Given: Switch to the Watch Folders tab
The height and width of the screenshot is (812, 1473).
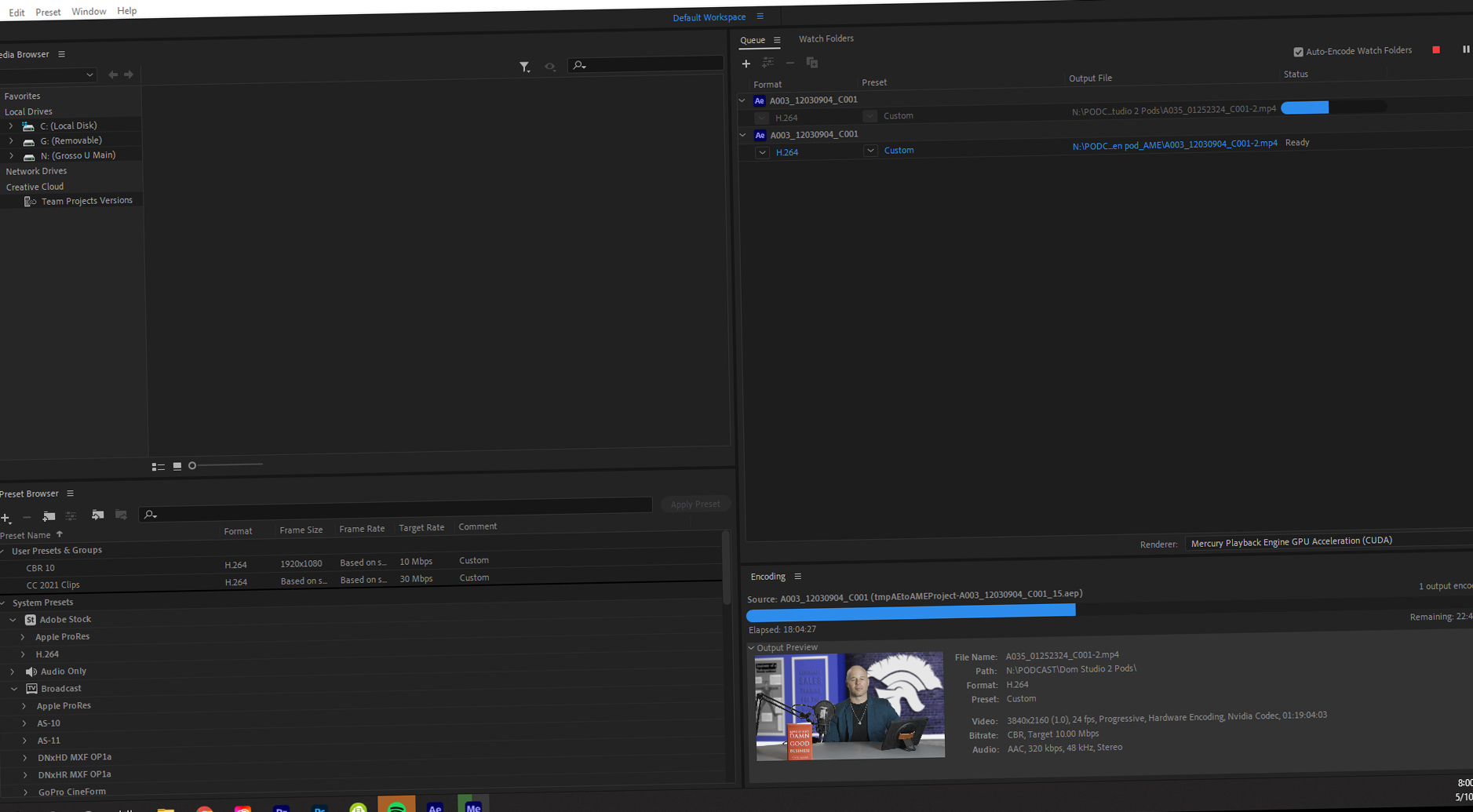Looking at the screenshot, I should pyautogui.click(x=826, y=38).
